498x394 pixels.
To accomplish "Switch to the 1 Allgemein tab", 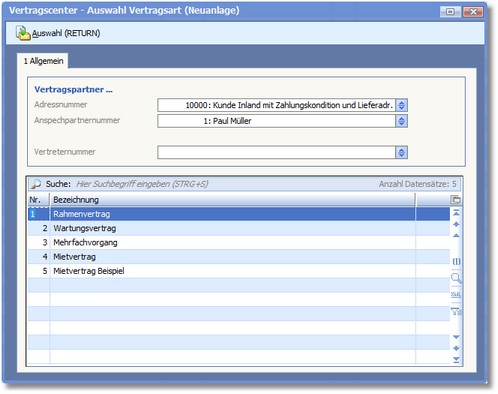I will tap(43, 61).
